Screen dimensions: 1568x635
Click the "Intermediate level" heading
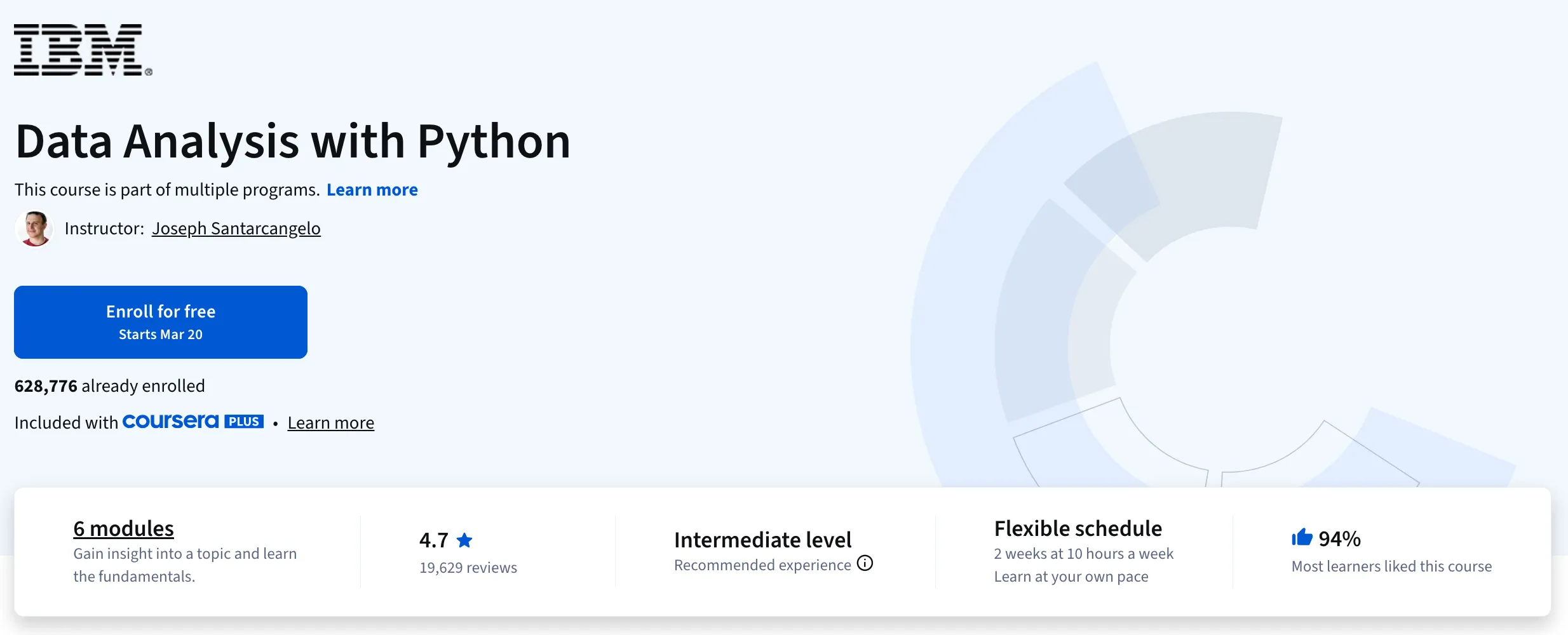762,539
